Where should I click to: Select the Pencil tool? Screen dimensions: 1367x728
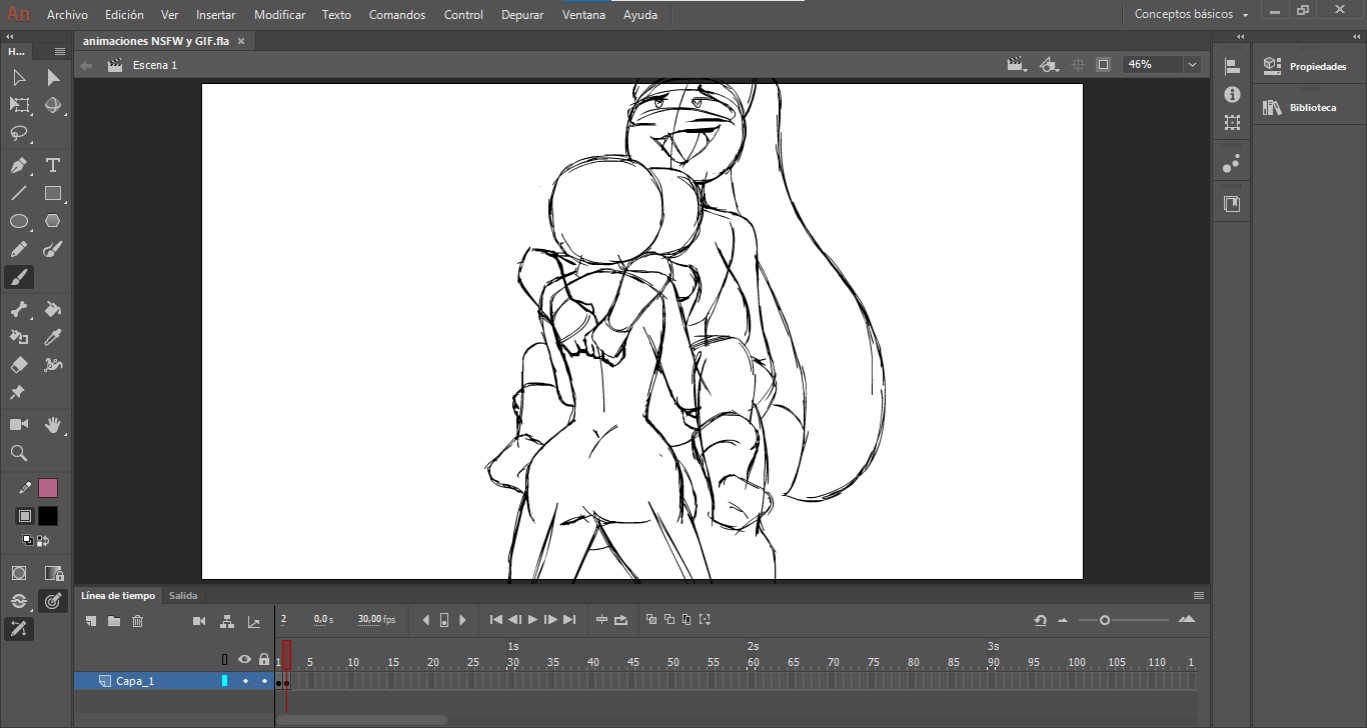click(19, 249)
